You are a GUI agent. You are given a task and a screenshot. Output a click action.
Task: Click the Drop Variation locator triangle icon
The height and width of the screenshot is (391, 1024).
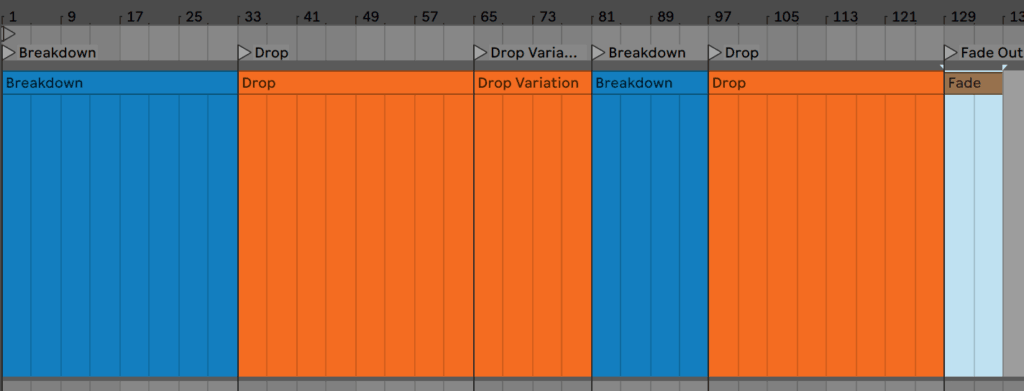[480, 53]
